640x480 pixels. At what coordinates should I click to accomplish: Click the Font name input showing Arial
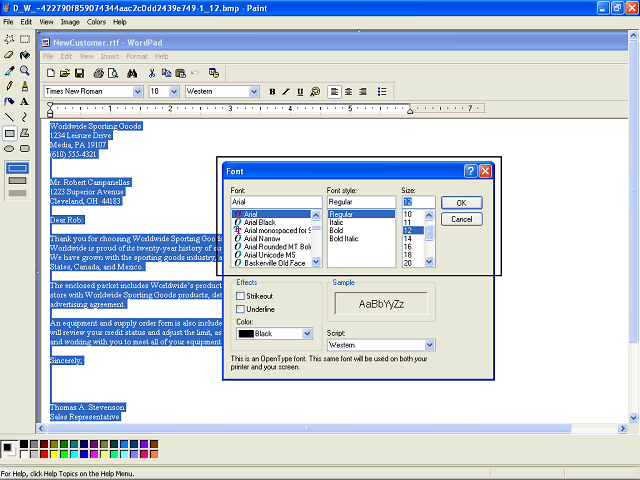(x=276, y=202)
